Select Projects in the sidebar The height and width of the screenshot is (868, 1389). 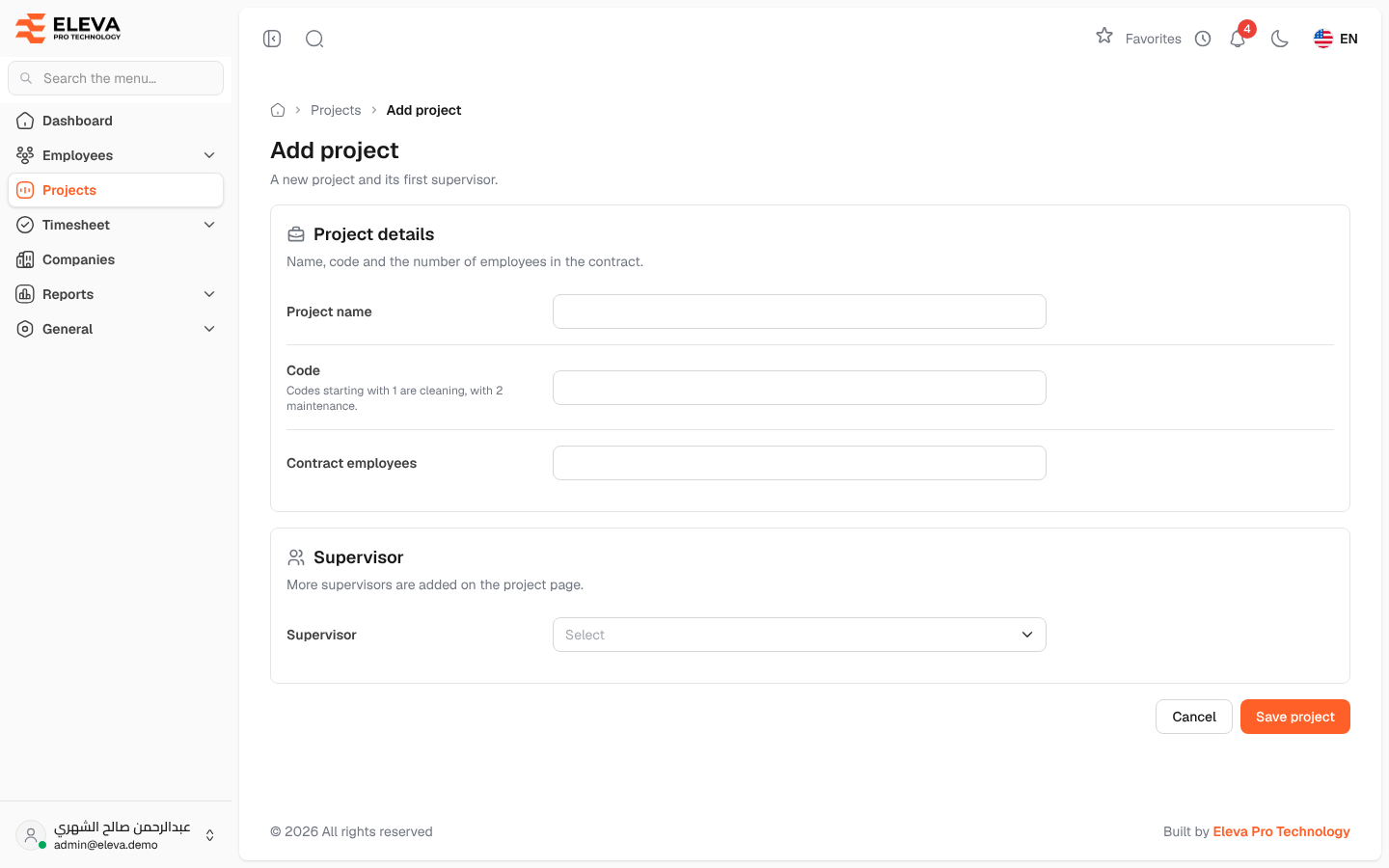(116, 190)
